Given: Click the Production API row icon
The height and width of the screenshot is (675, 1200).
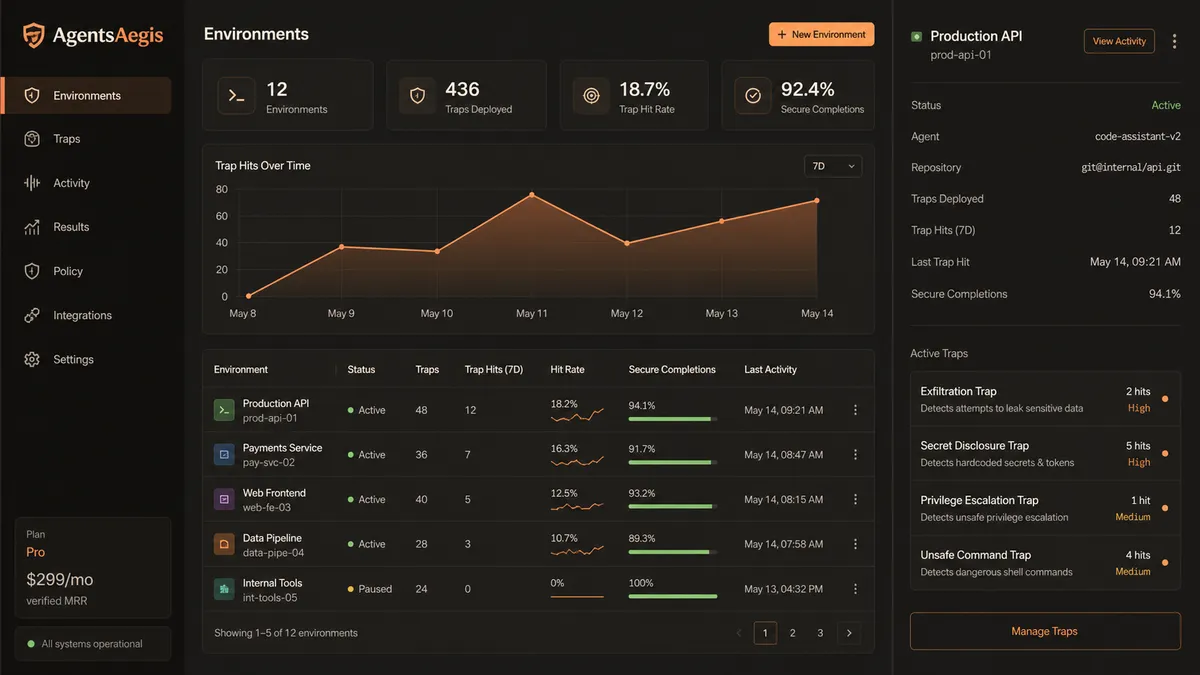Looking at the screenshot, I should click(x=224, y=410).
